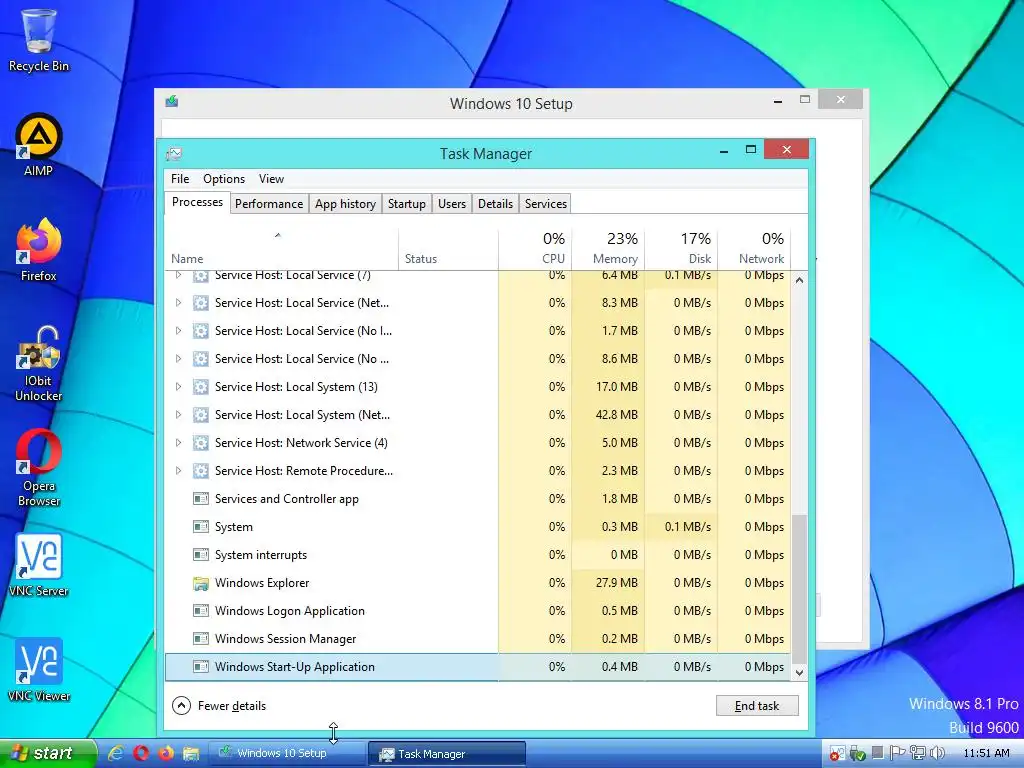The image size is (1024, 768).
Task: Switch to the Performance tab
Action: coord(269,204)
